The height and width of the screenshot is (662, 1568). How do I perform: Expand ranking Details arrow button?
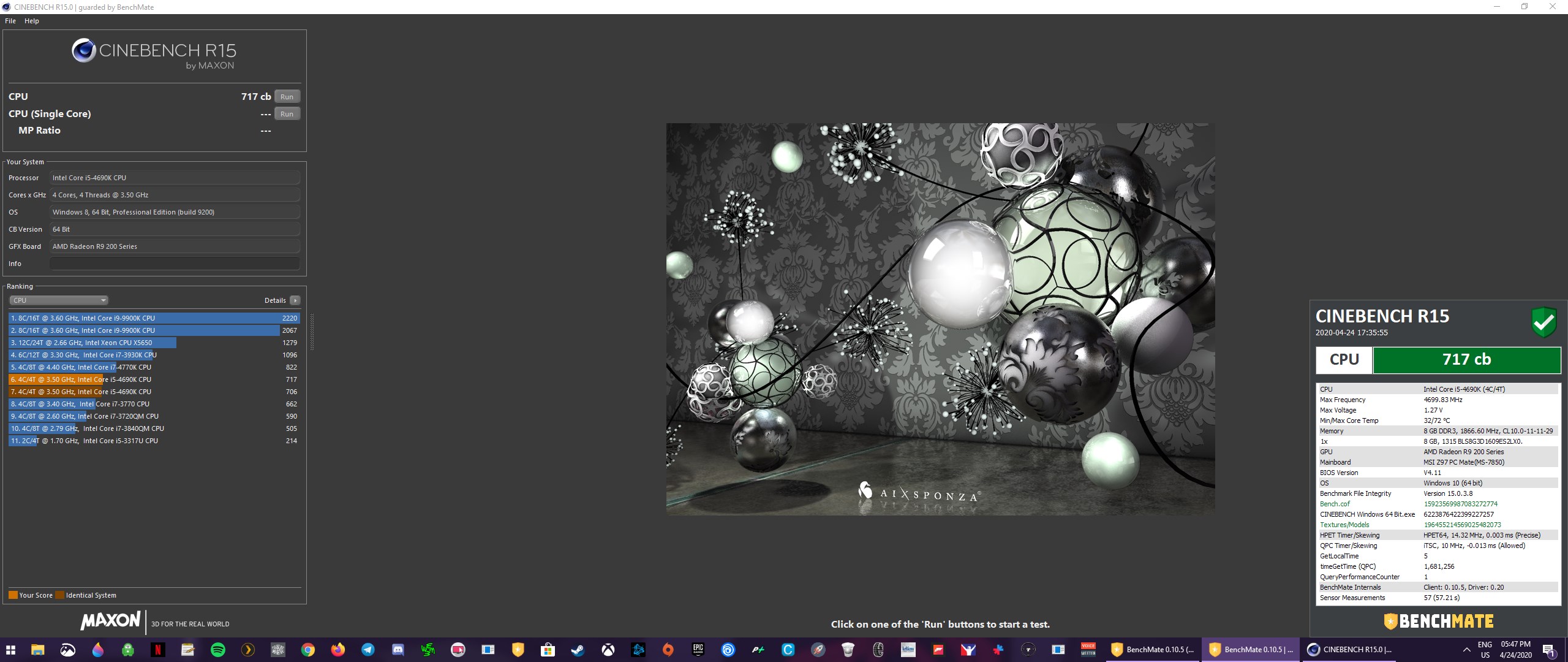(295, 300)
